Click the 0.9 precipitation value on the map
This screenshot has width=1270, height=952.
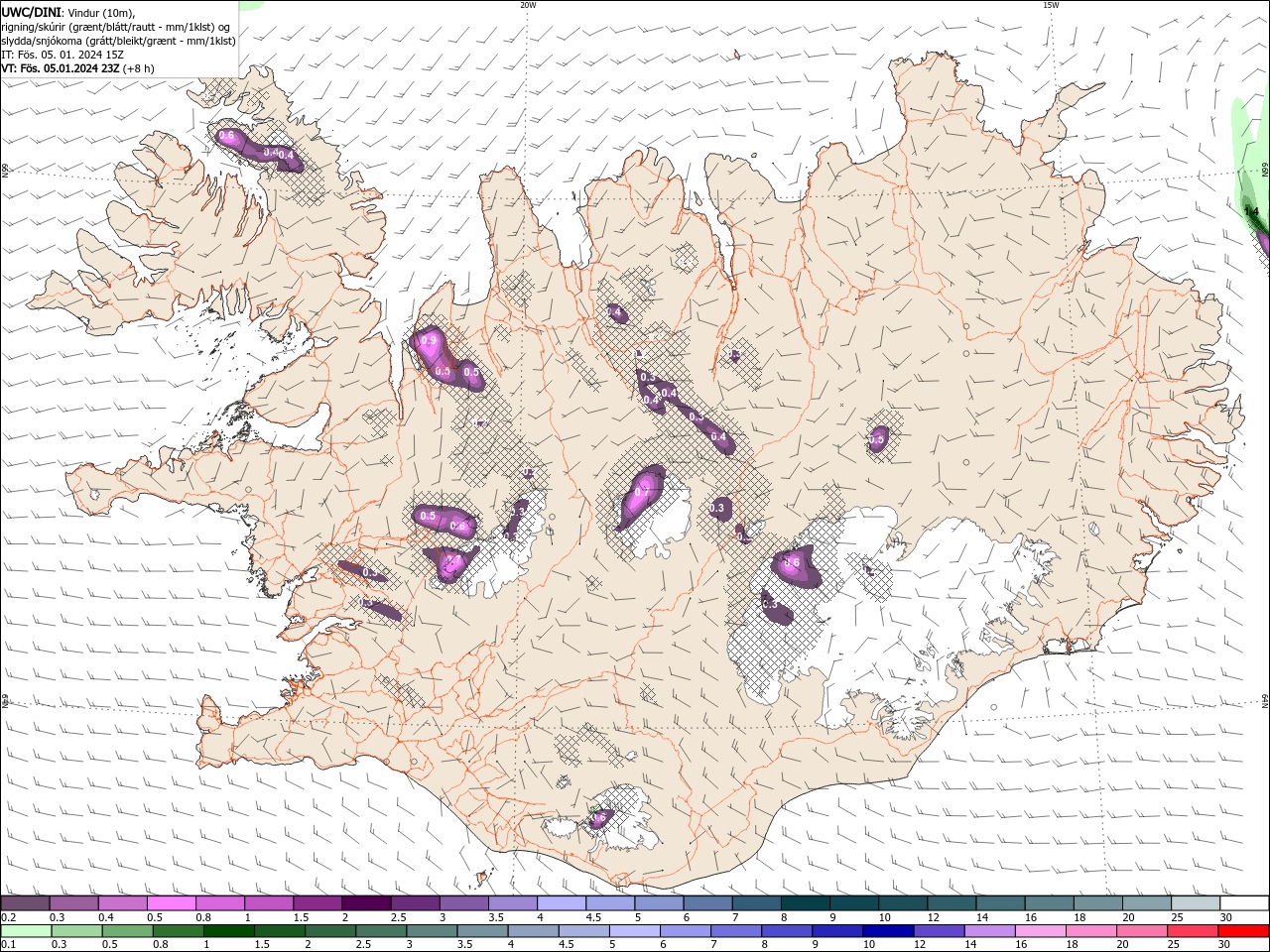(429, 340)
